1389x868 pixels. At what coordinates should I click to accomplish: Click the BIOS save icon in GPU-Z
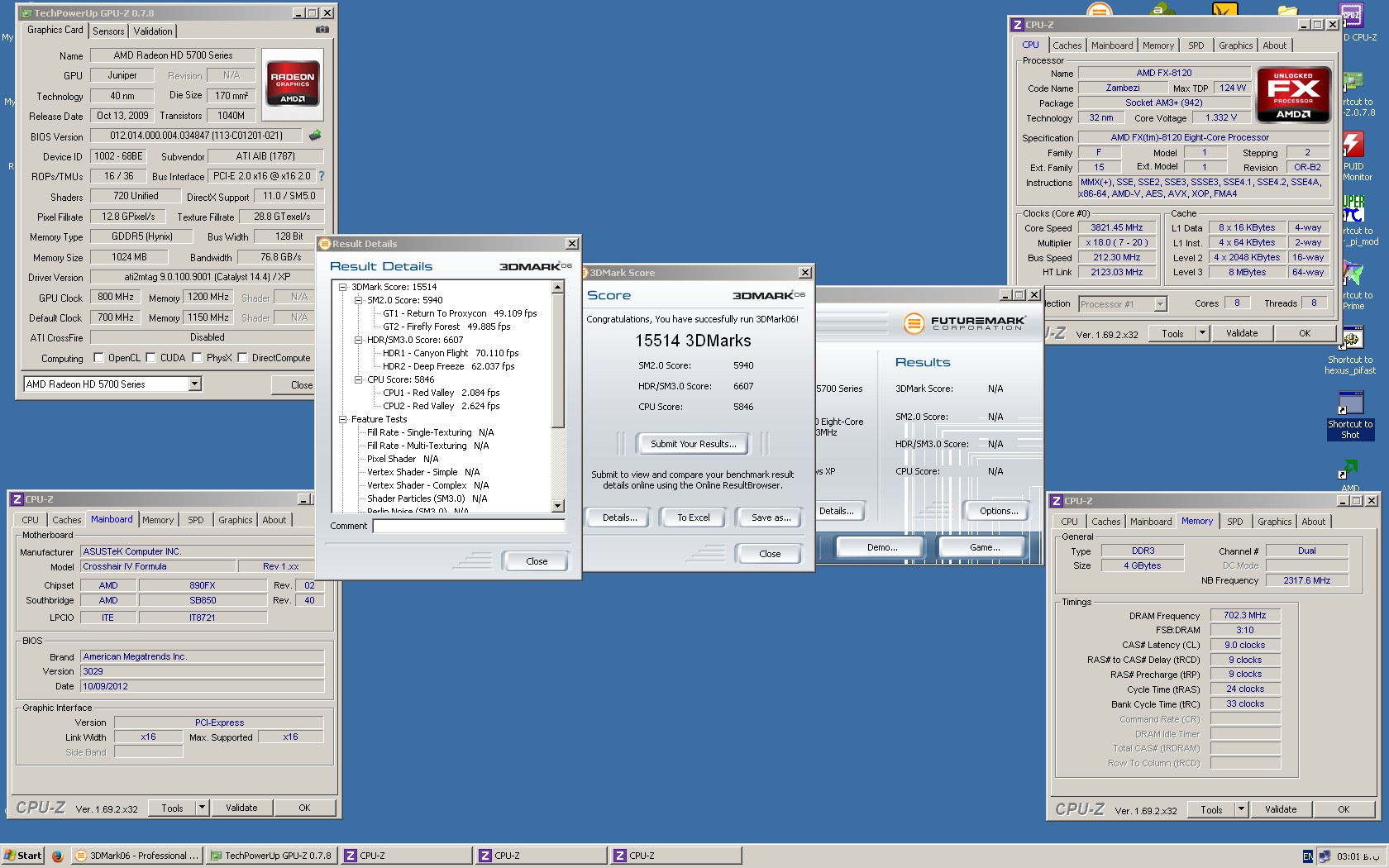315,136
